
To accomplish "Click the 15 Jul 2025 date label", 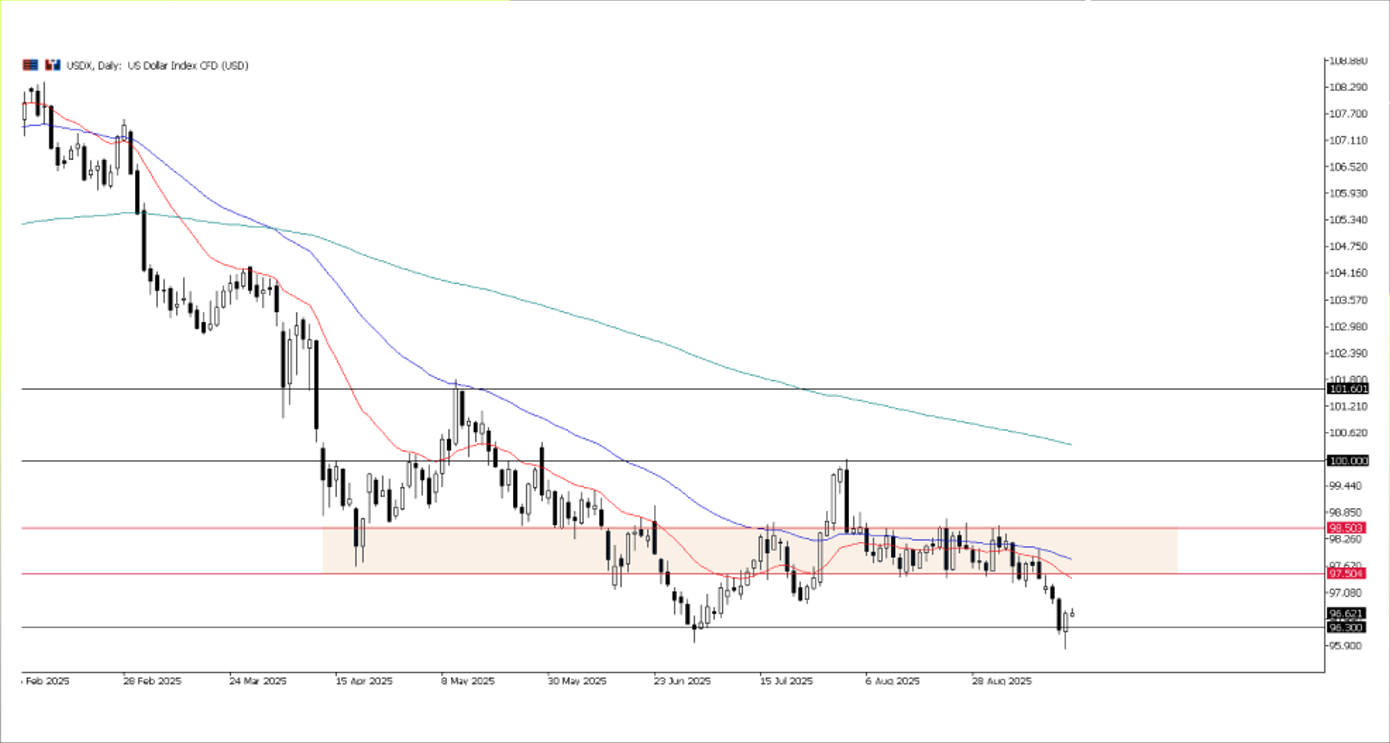I will pyautogui.click(x=788, y=681).
